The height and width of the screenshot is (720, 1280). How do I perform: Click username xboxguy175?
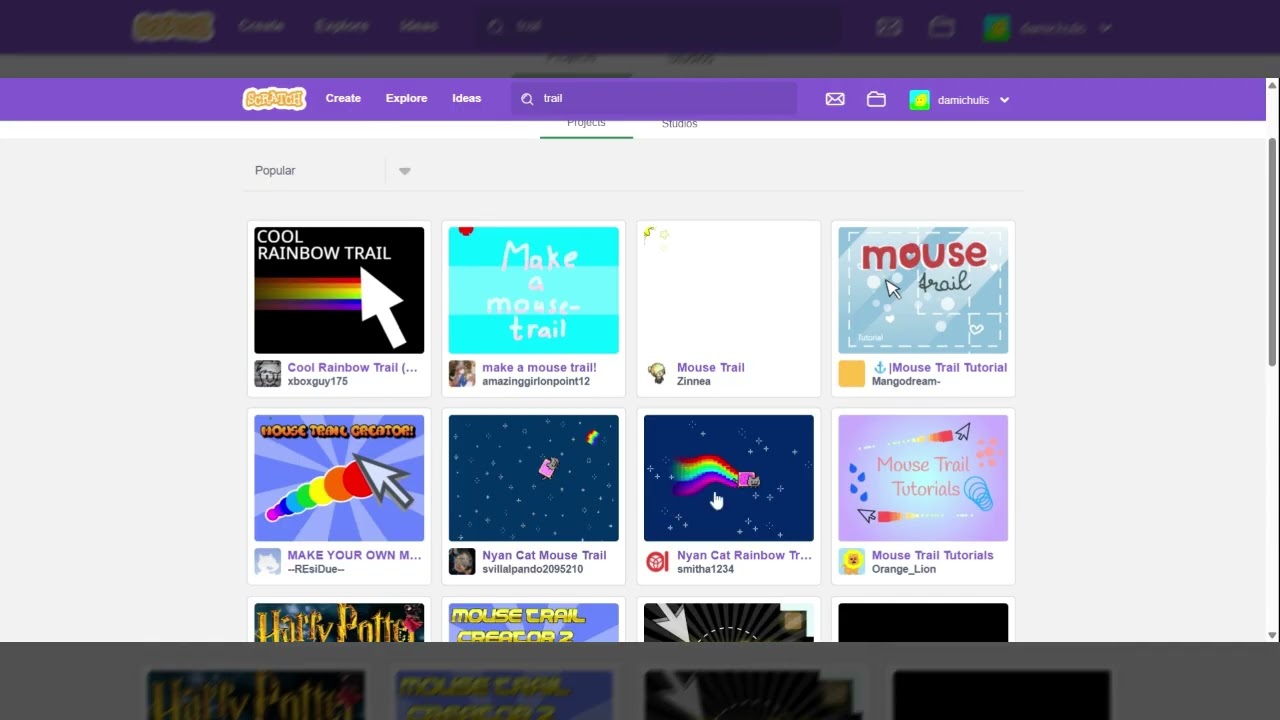point(317,381)
